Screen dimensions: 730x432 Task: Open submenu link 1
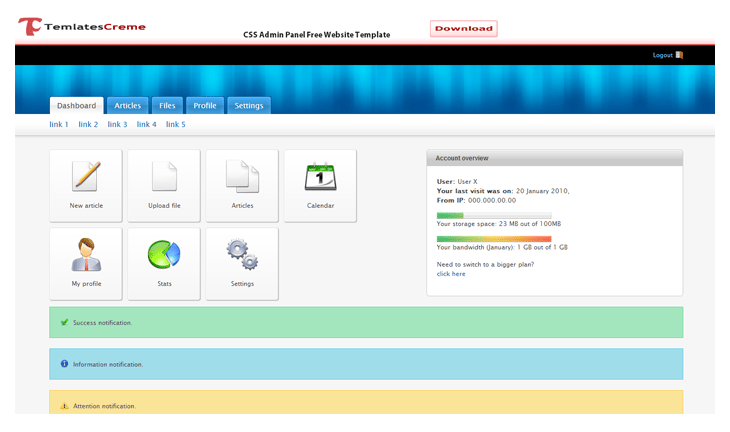click(x=59, y=124)
